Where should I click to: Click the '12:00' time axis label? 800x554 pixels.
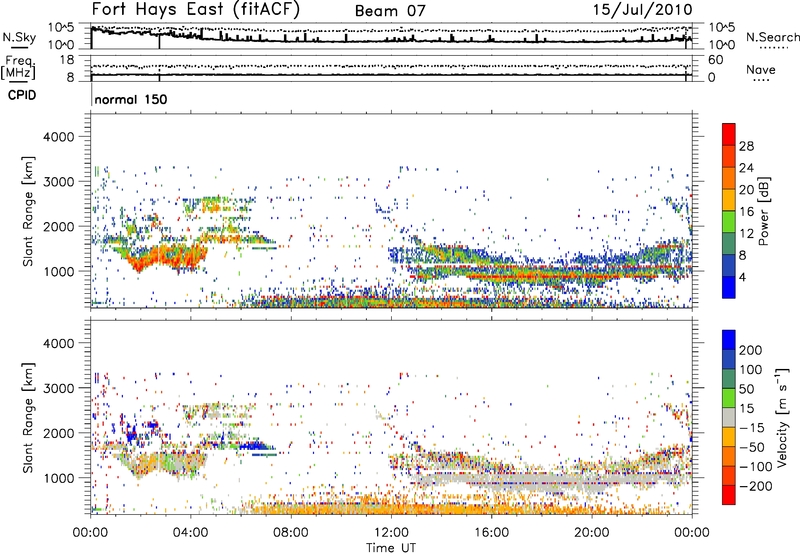point(391,533)
